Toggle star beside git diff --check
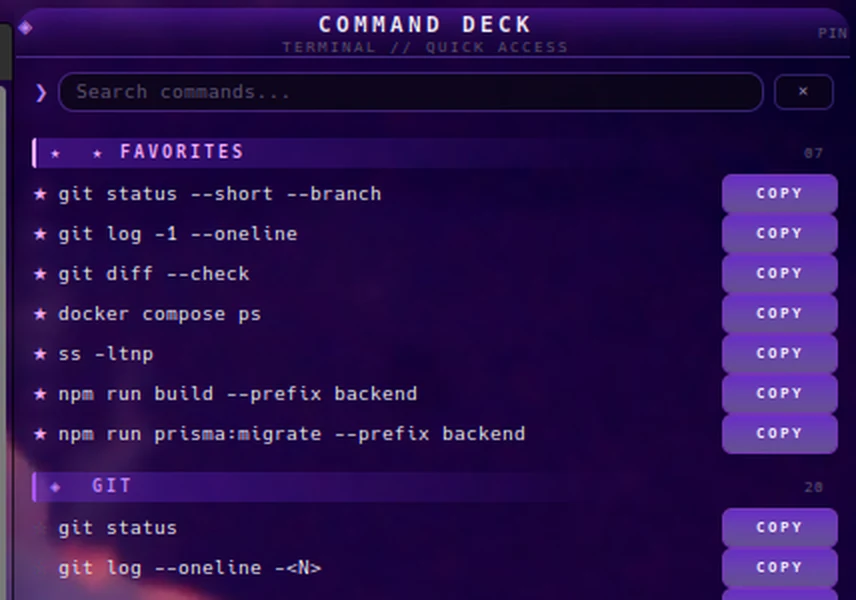856x600 pixels. pyautogui.click(x=40, y=274)
